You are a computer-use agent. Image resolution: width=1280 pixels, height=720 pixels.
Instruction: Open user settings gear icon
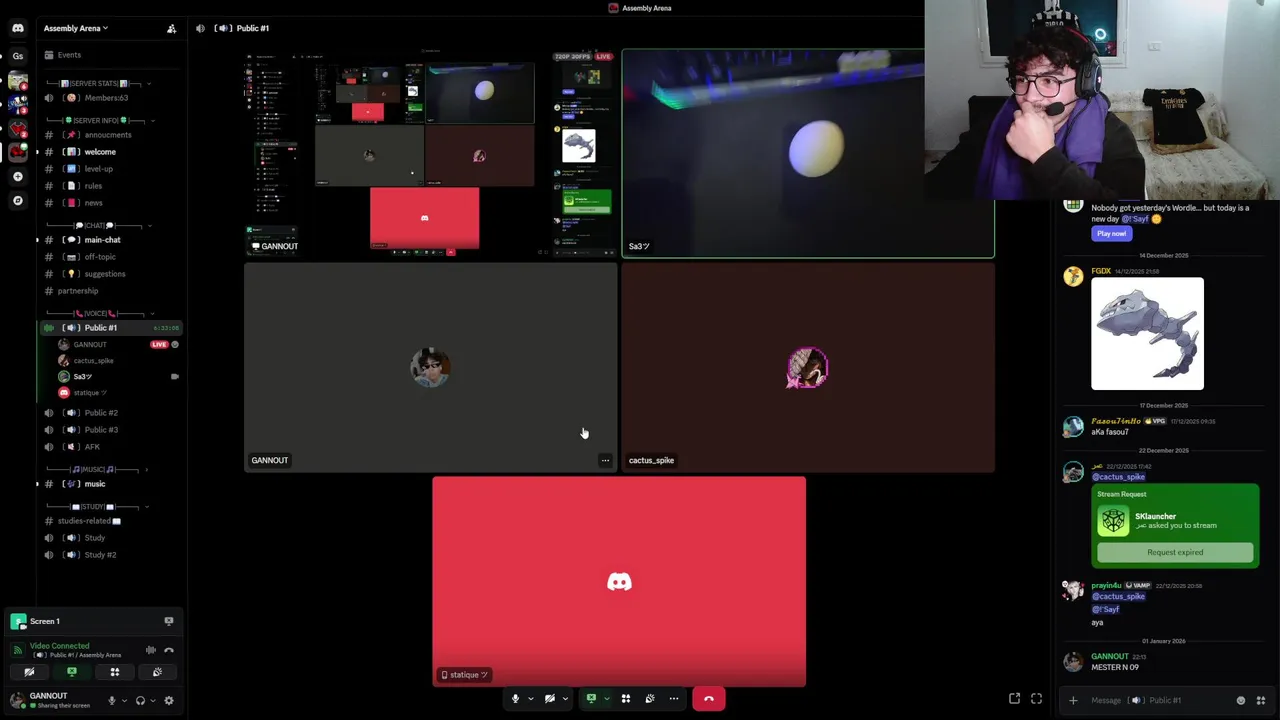click(x=168, y=701)
